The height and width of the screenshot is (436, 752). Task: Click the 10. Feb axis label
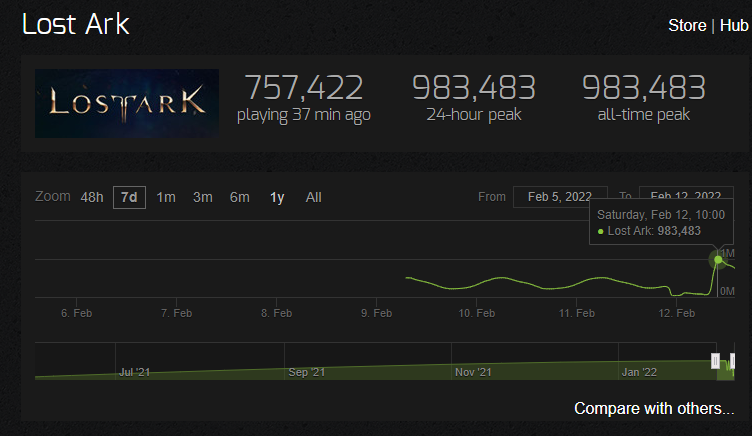[476, 313]
